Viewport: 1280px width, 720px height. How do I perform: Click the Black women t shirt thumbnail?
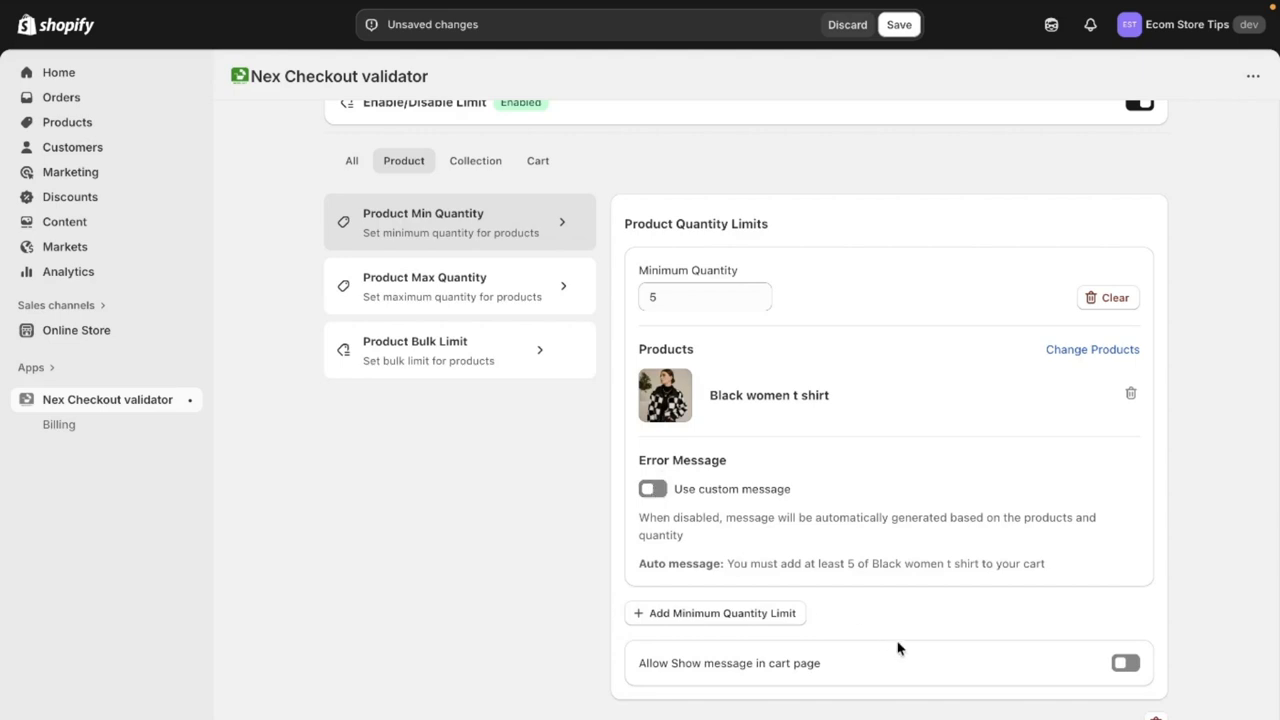[665, 395]
